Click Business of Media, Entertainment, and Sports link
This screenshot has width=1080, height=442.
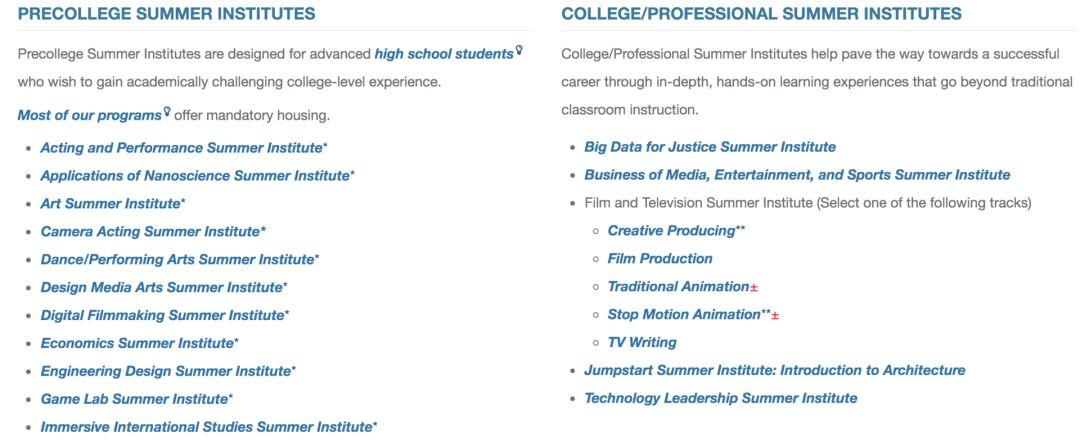(x=797, y=175)
